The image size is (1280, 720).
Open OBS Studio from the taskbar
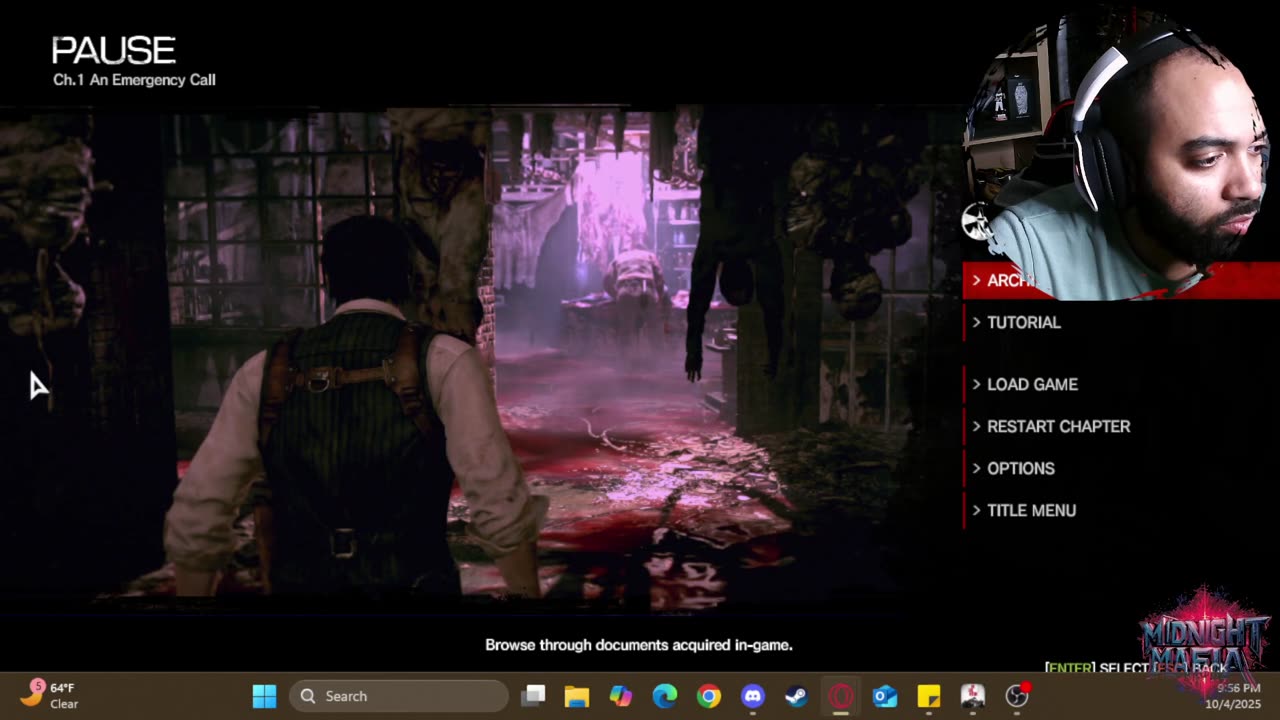click(x=1017, y=696)
